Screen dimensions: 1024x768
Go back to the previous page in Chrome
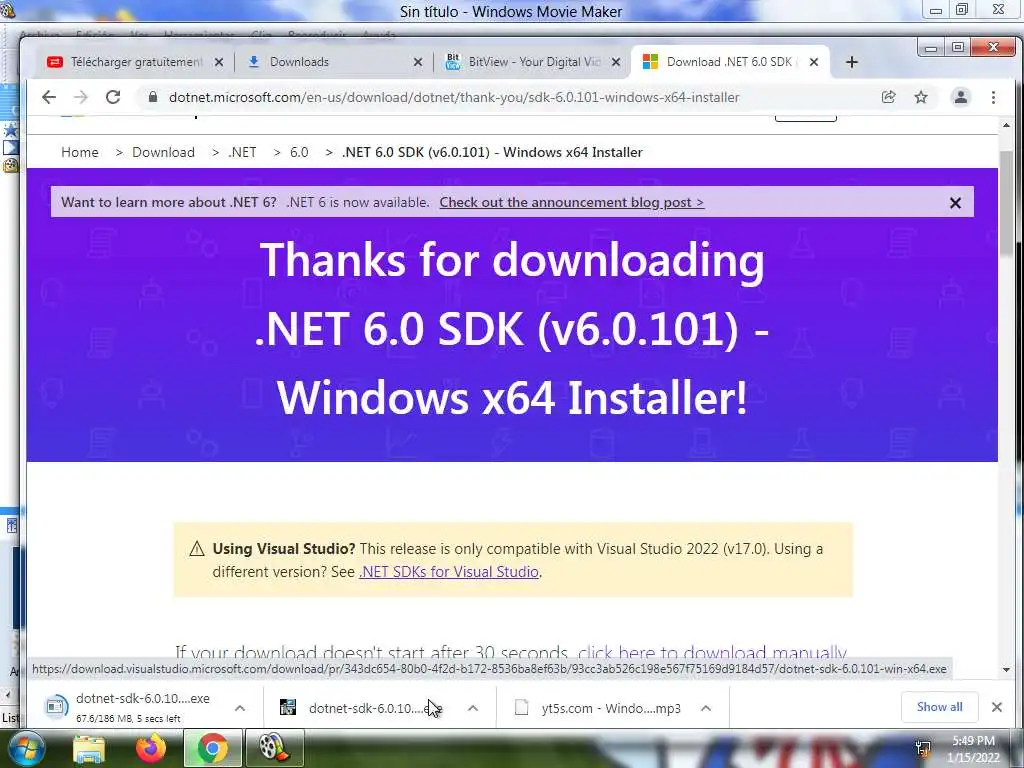pos(49,97)
